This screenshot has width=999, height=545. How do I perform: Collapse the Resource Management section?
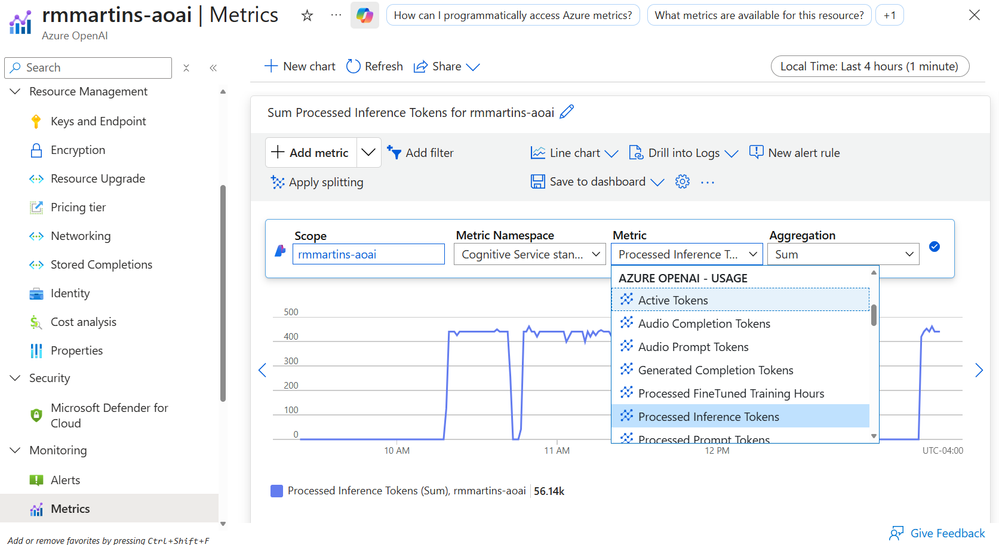[x=15, y=92]
